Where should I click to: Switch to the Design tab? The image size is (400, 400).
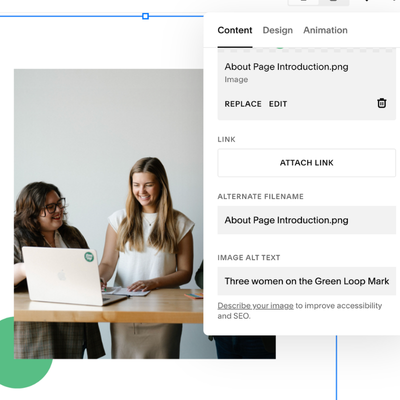[278, 30]
